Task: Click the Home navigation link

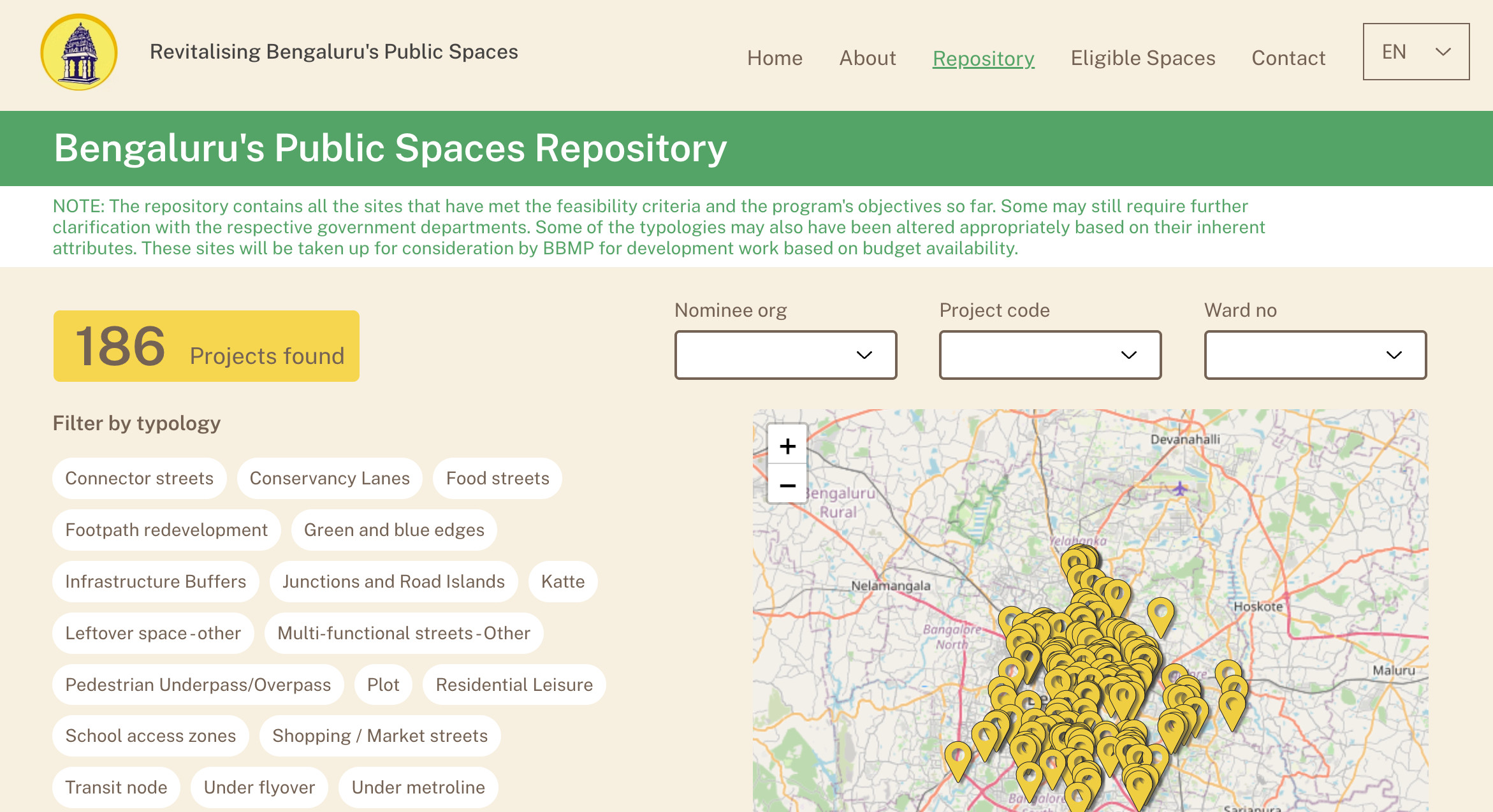Action: (775, 58)
